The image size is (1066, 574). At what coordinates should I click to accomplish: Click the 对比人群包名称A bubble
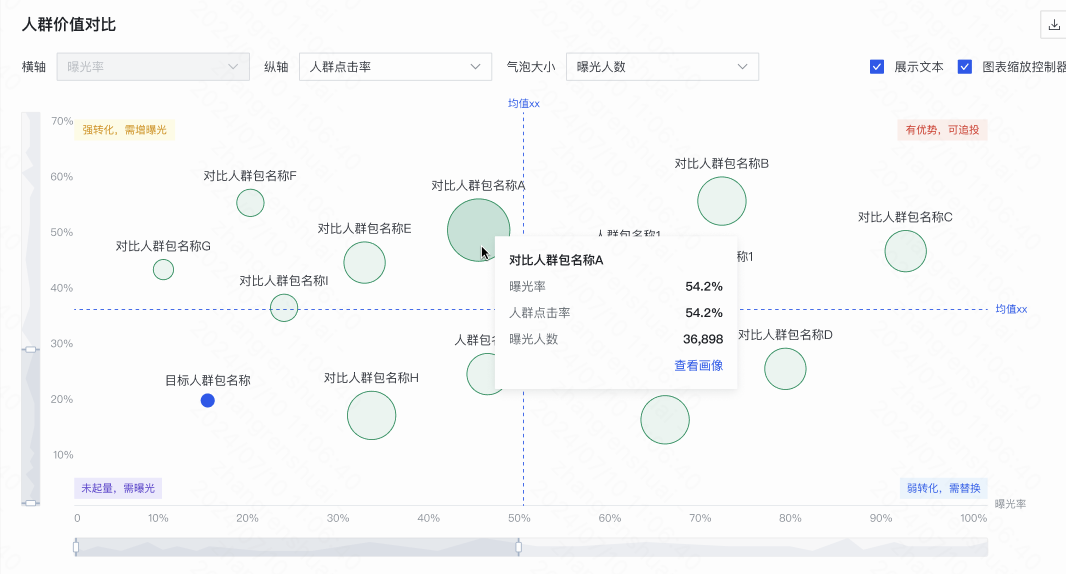pyautogui.click(x=479, y=230)
